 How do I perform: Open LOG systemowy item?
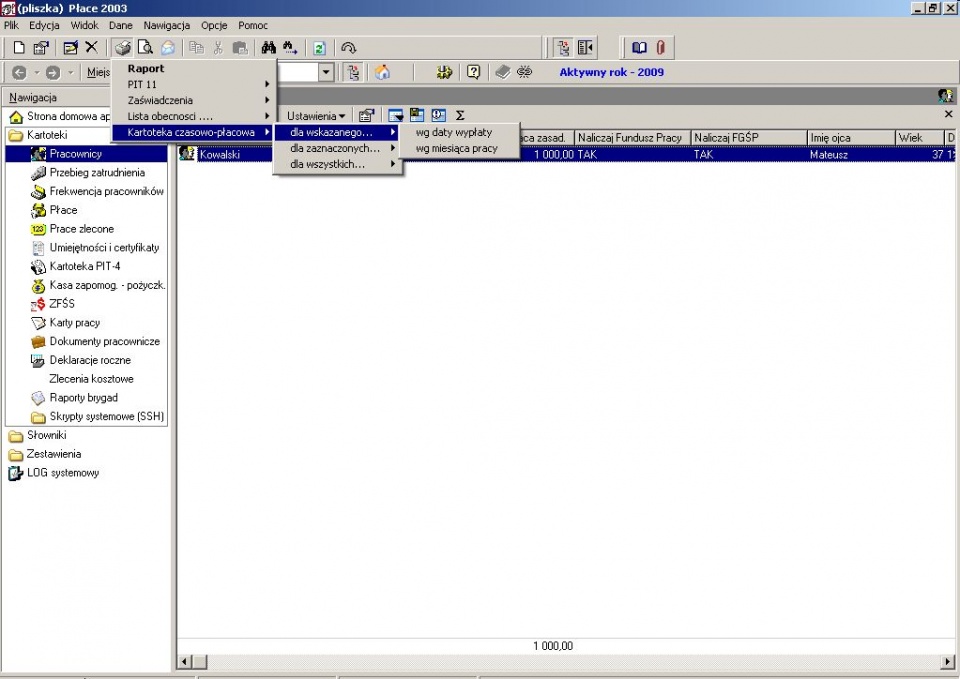tap(54, 473)
